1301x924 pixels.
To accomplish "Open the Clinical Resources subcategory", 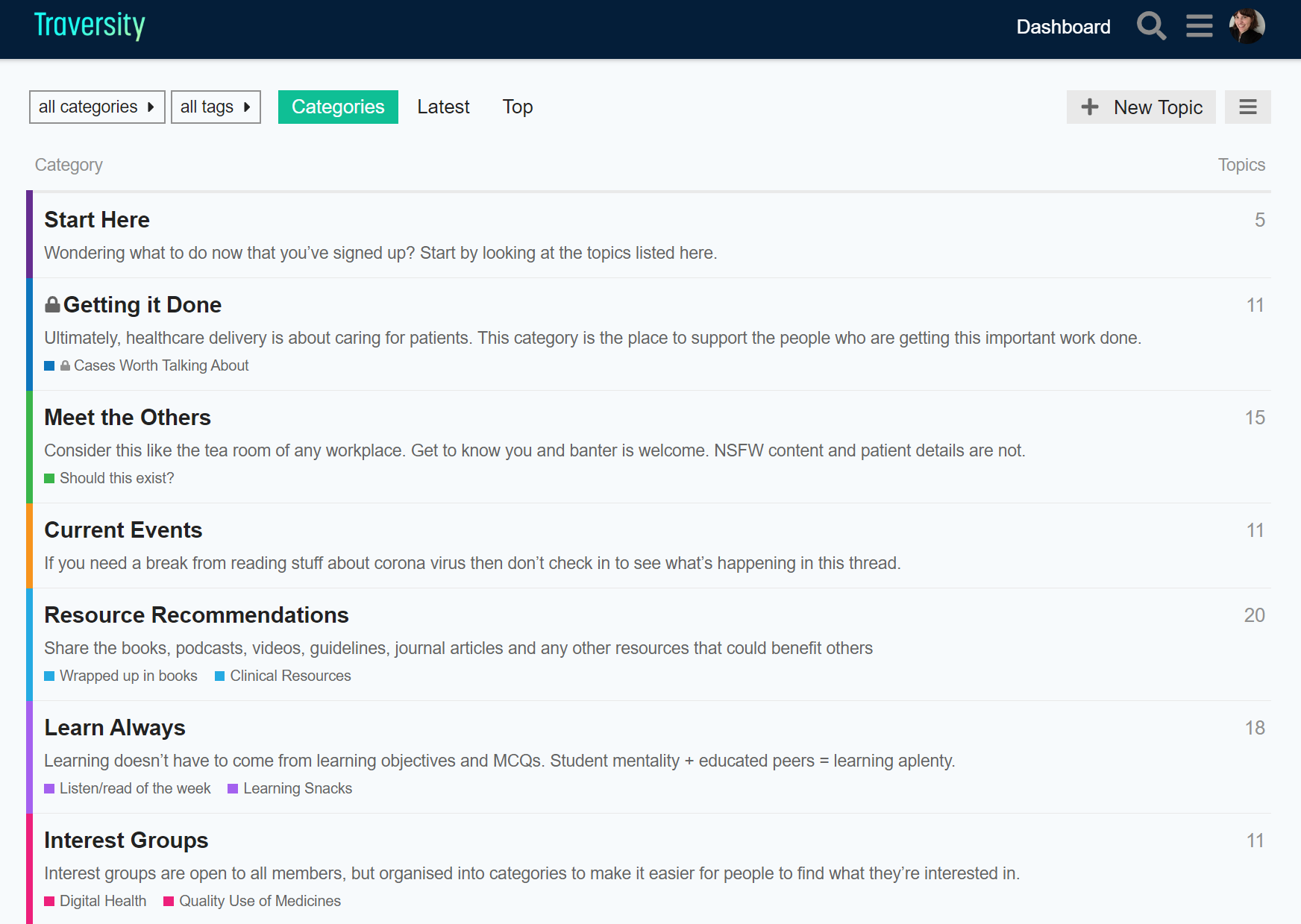I will click(x=290, y=676).
